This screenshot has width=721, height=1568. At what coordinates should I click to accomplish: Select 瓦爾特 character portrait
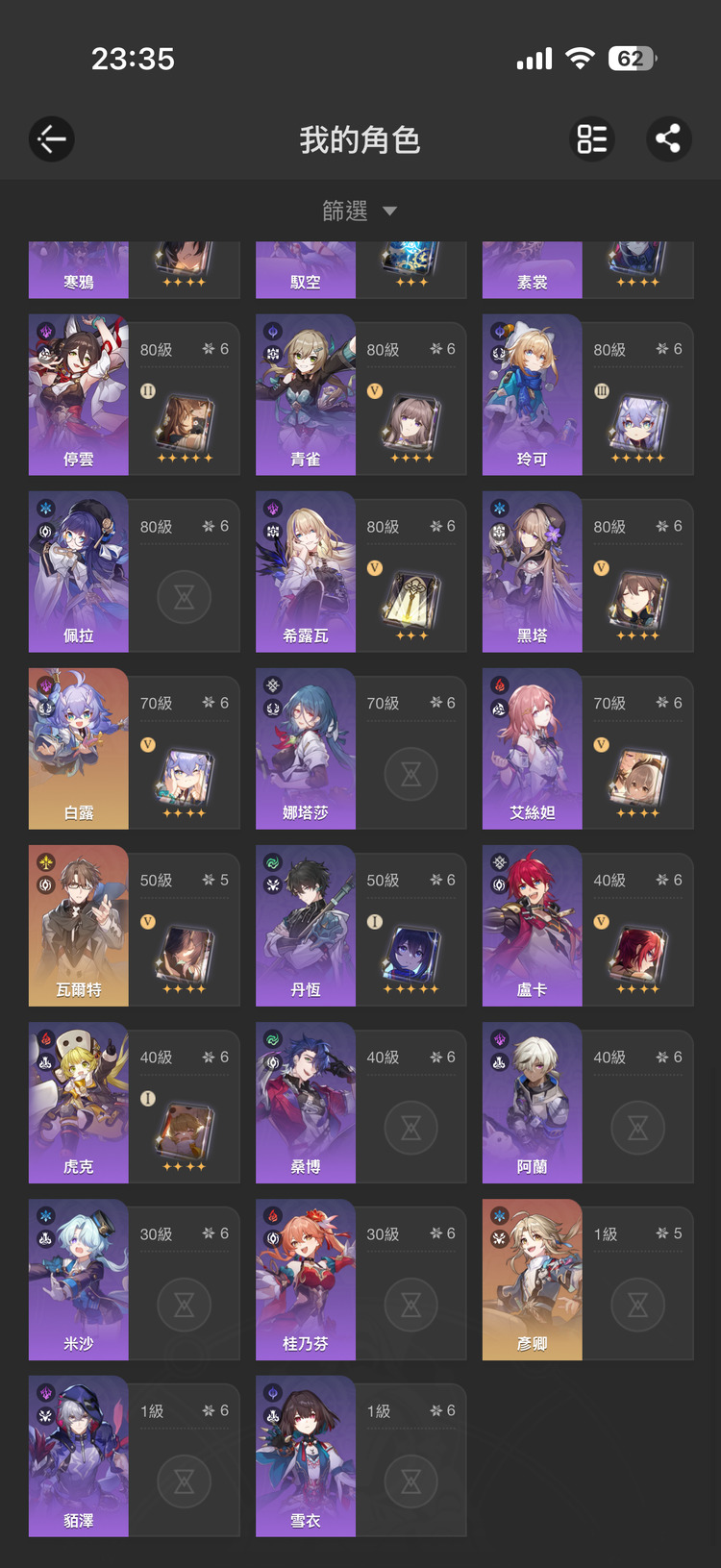[x=79, y=926]
